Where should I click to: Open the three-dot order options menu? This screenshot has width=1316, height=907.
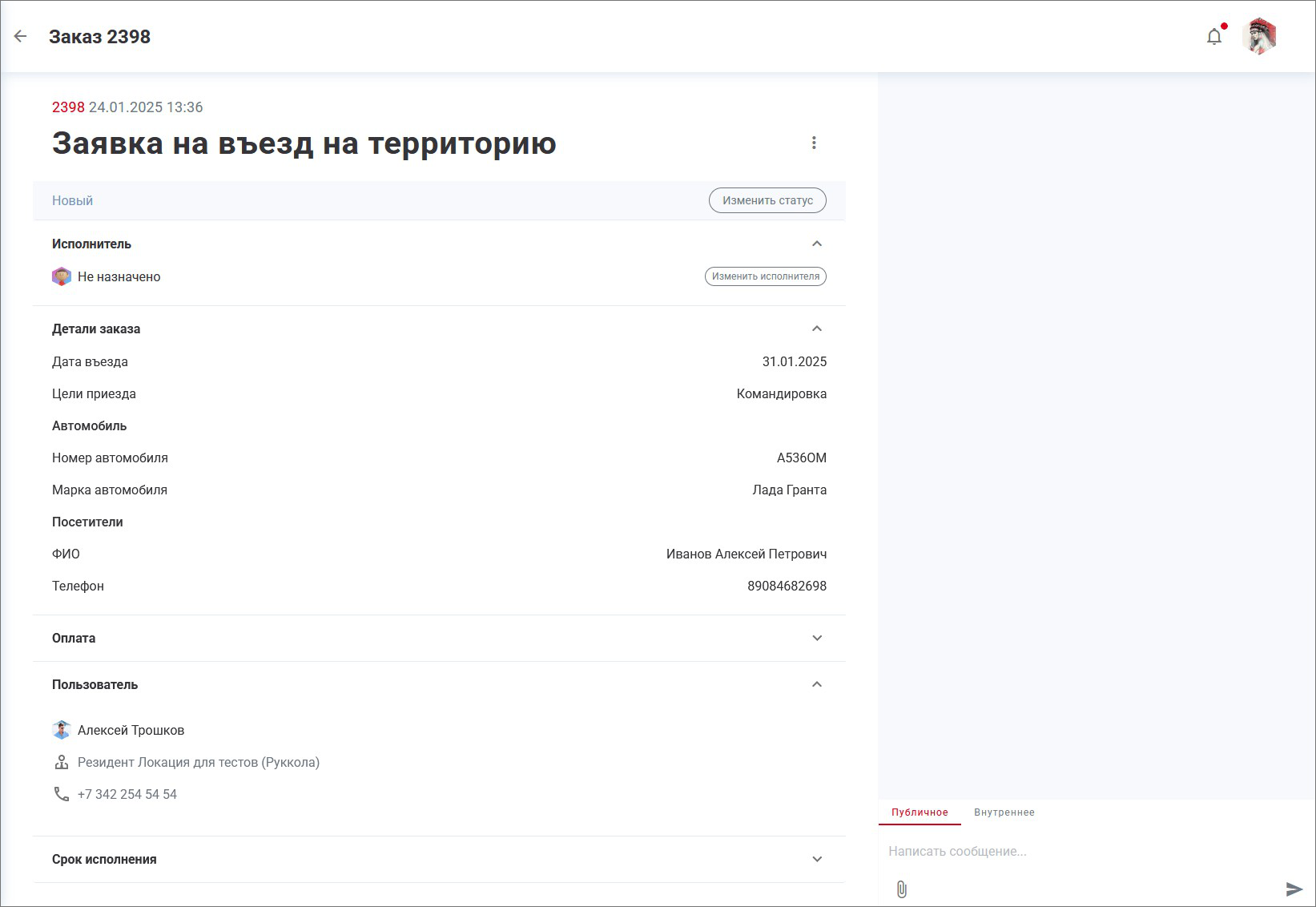coord(814,143)
